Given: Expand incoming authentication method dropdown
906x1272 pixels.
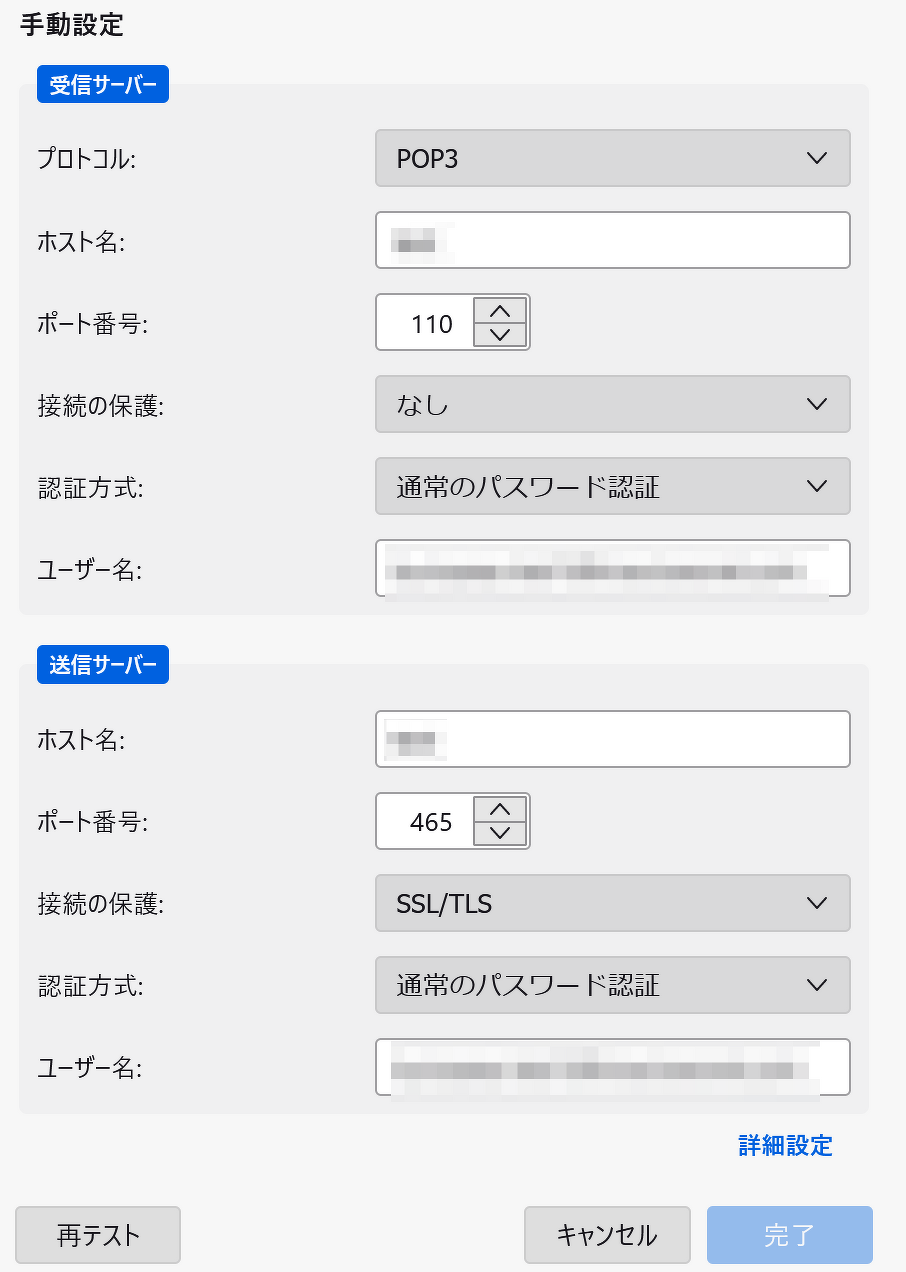Looking at the screenshot, I should pyautogui.click(x=612, y=486).
